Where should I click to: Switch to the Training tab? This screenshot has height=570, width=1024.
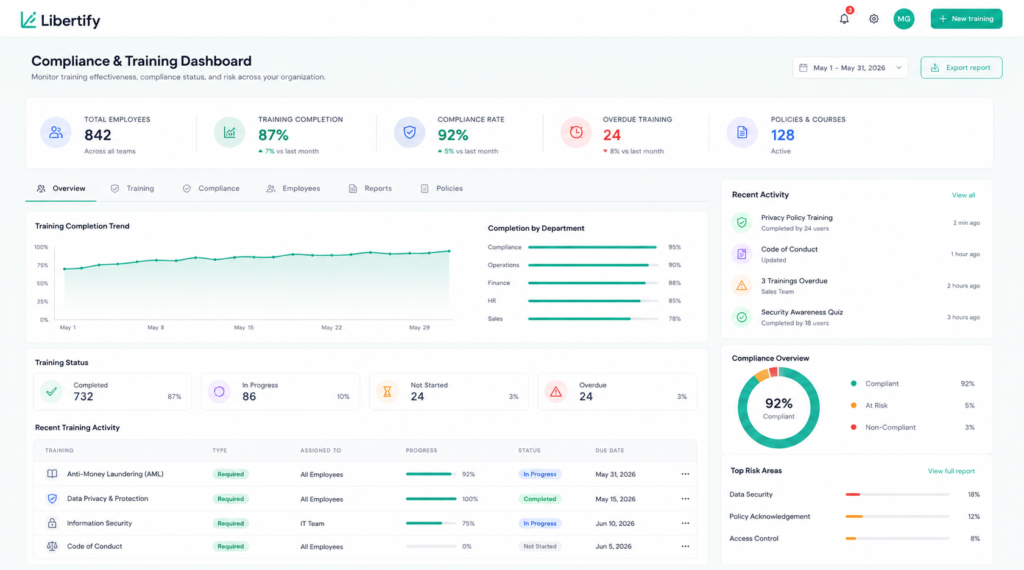coord(133,189)
